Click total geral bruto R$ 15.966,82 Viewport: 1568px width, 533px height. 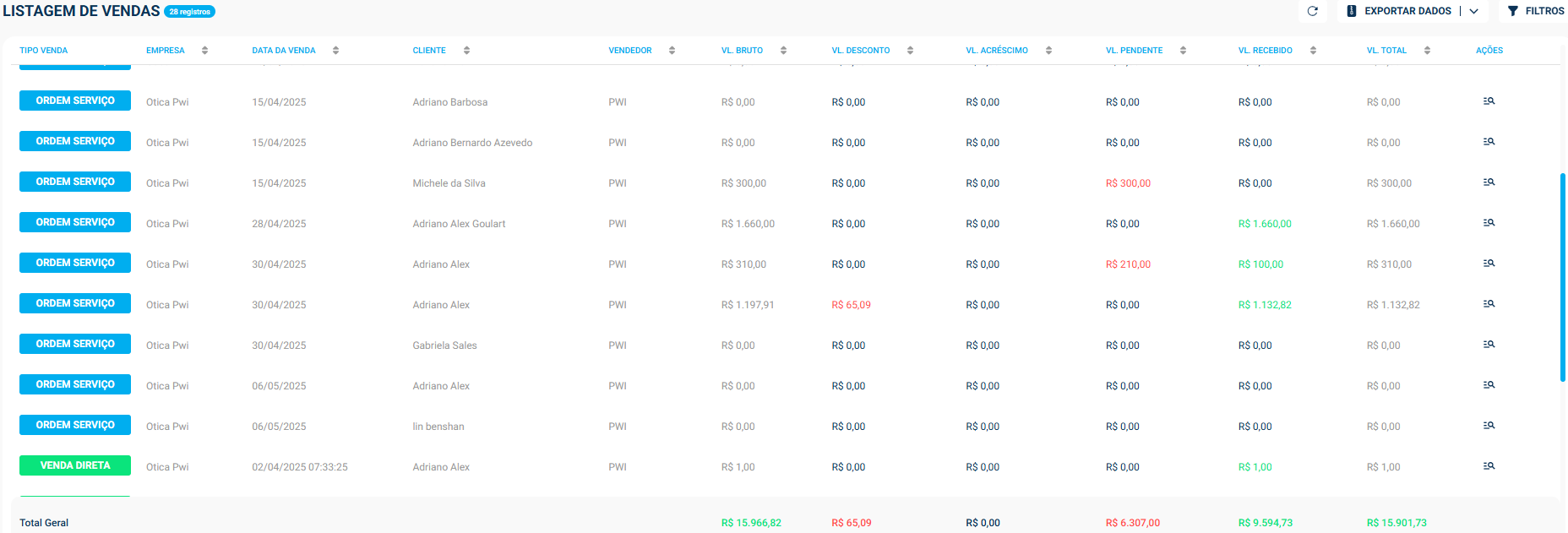[x=751, y=523]
